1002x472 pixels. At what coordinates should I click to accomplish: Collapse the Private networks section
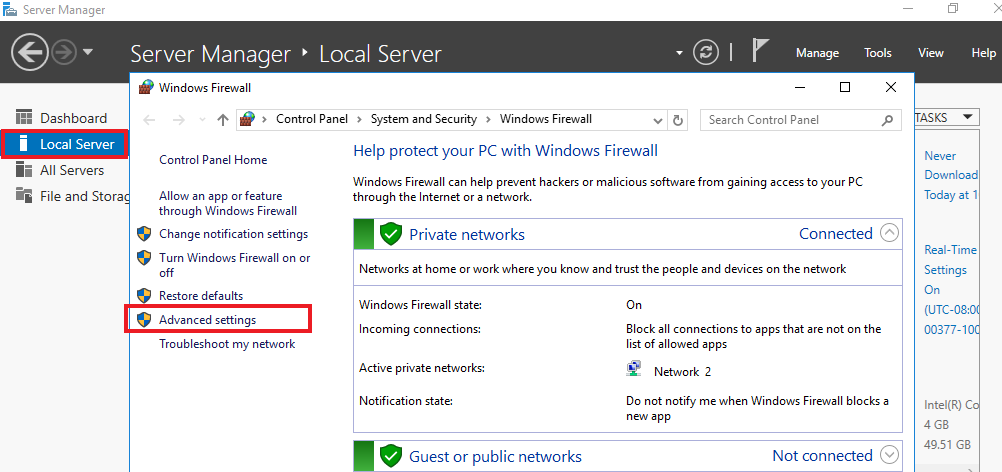tap(889, 234)
